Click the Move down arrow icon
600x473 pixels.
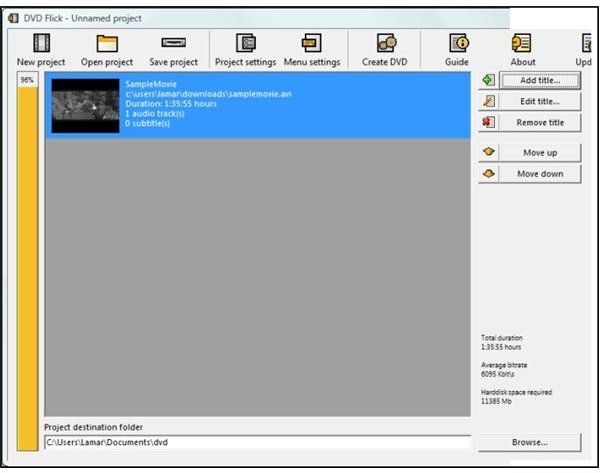pyautogui.click(x=489, y=173)
